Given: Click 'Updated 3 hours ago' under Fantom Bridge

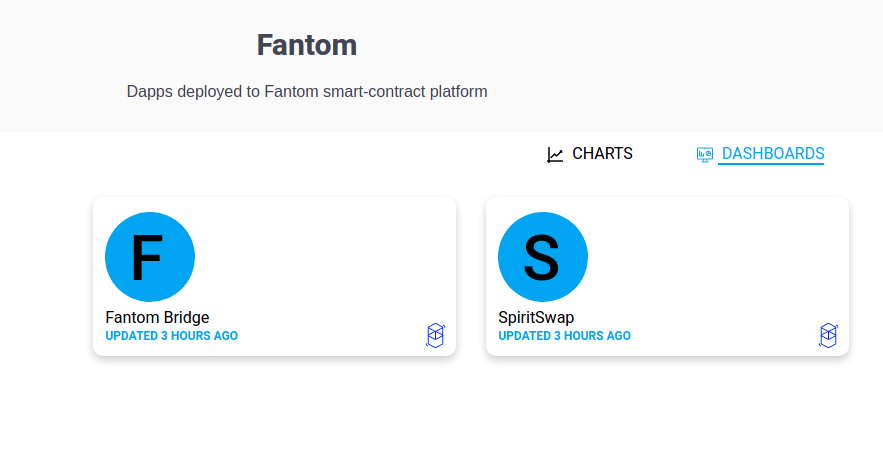Looking at the screenshot, I should [172, 336].
